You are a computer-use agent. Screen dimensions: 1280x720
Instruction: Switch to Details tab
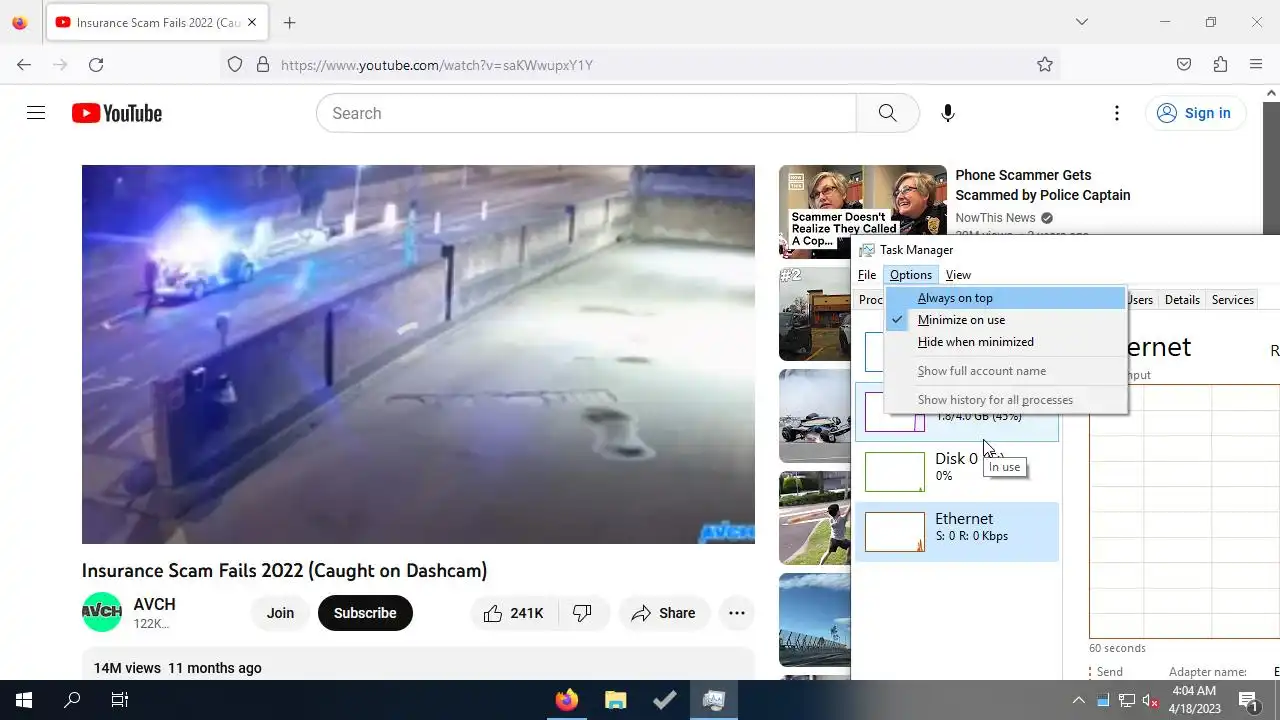click(x=1182, y=300)
